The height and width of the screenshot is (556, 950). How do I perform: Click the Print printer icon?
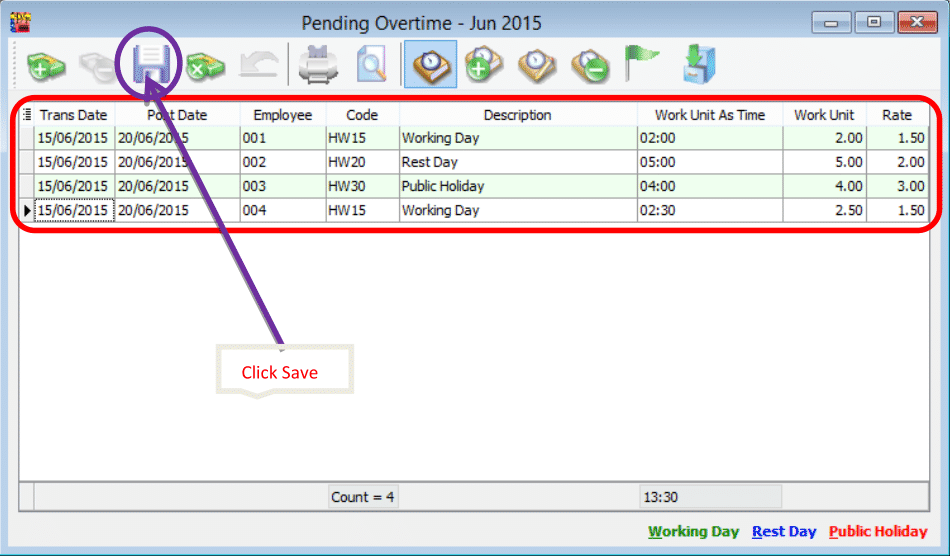[x=320, y=66]
